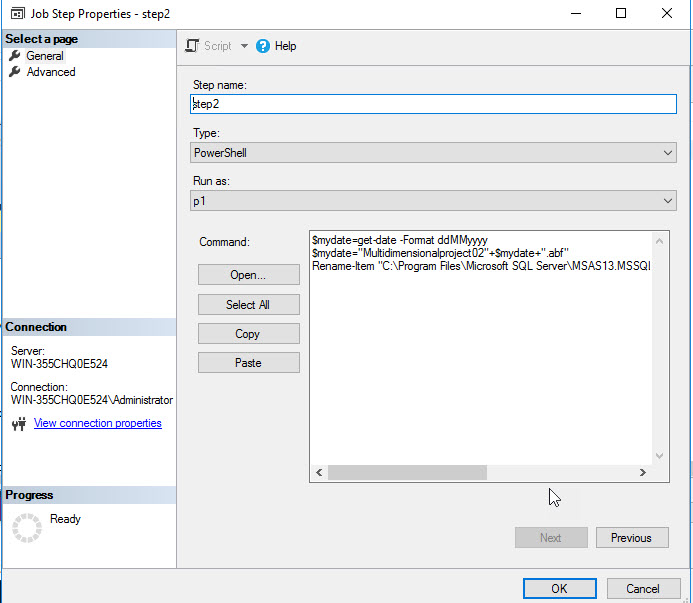This screenshot has width=693, height=603.
Task: Click the Select All button
Action: [248, 305]
